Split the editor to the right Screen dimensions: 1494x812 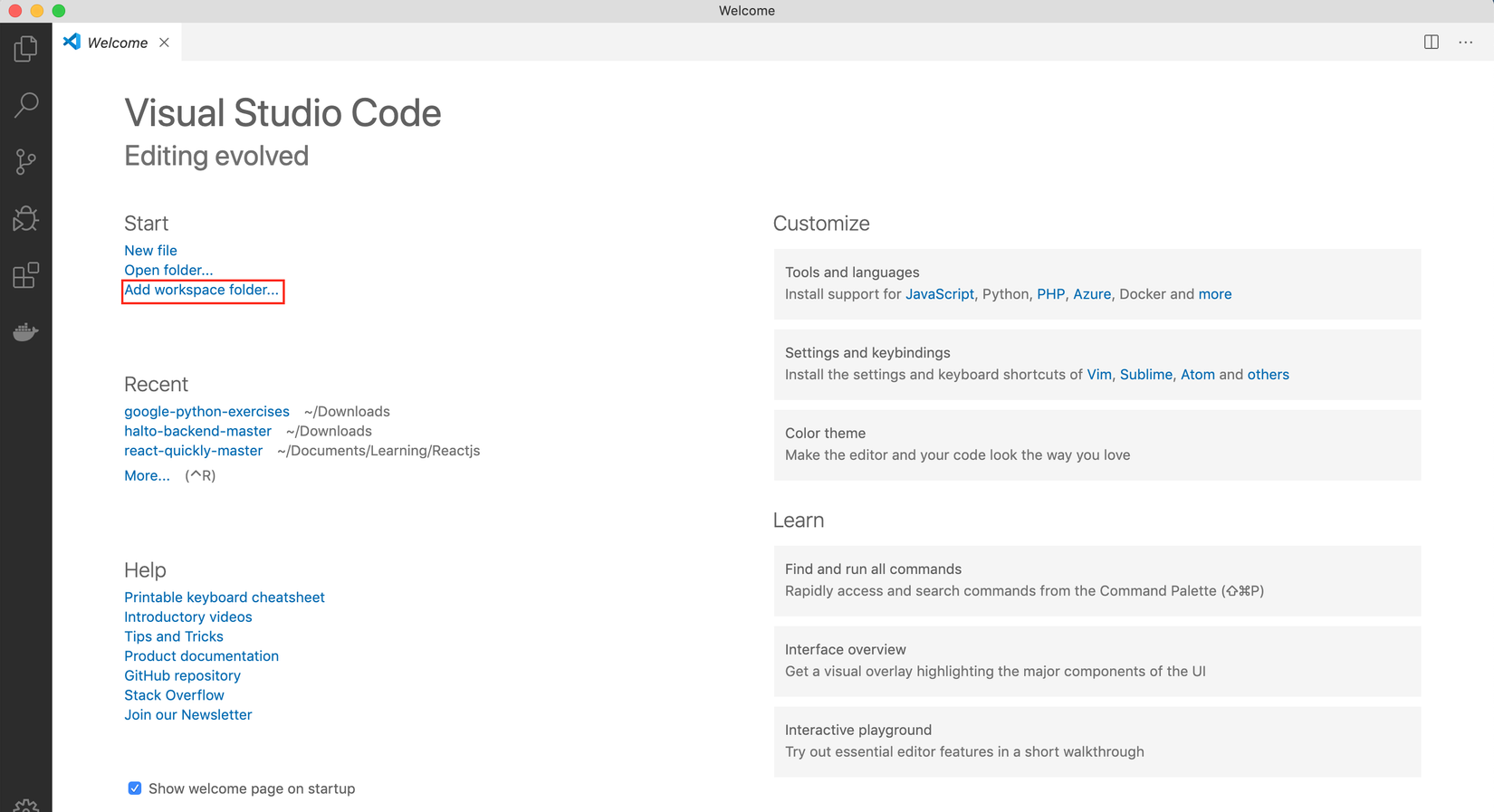point(1432,42)
